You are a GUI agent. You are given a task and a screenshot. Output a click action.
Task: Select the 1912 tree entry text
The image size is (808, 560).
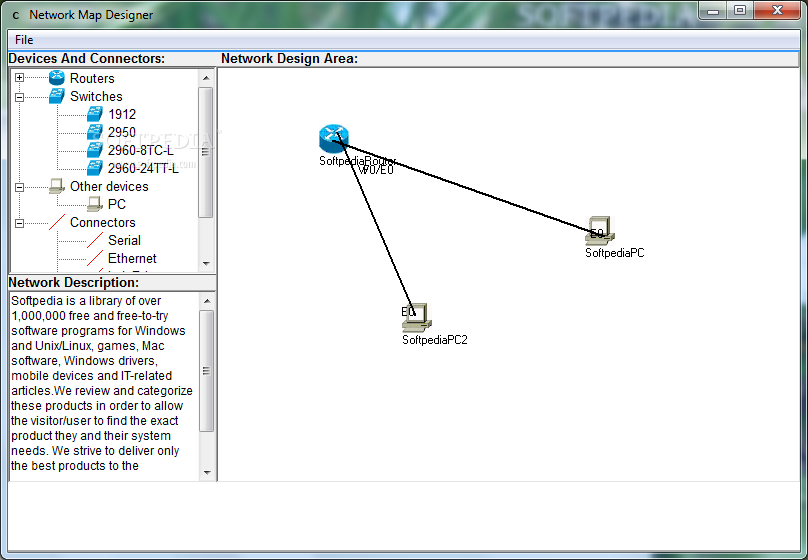[x=122, y=114]
